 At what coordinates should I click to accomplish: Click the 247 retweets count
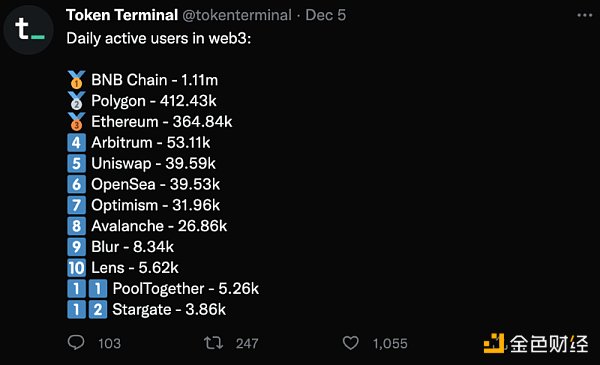click(247, 344)
